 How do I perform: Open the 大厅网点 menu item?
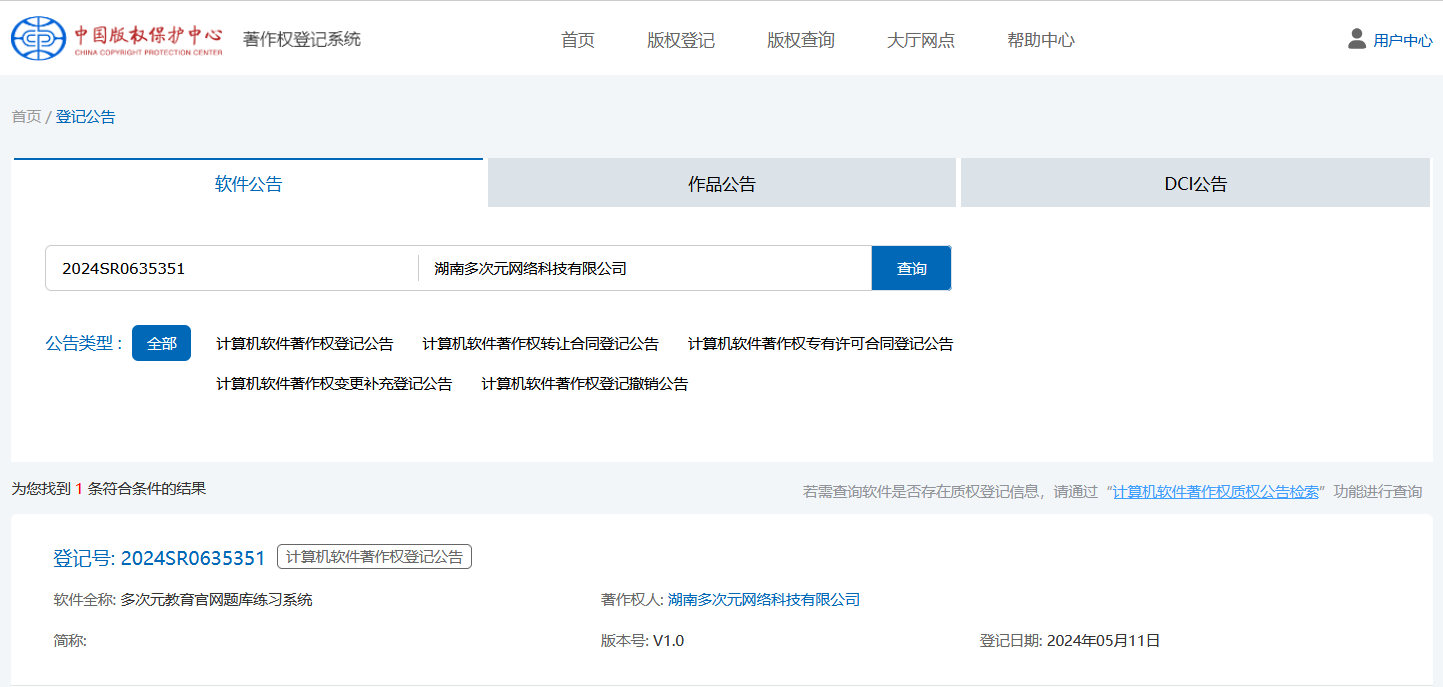921,40
